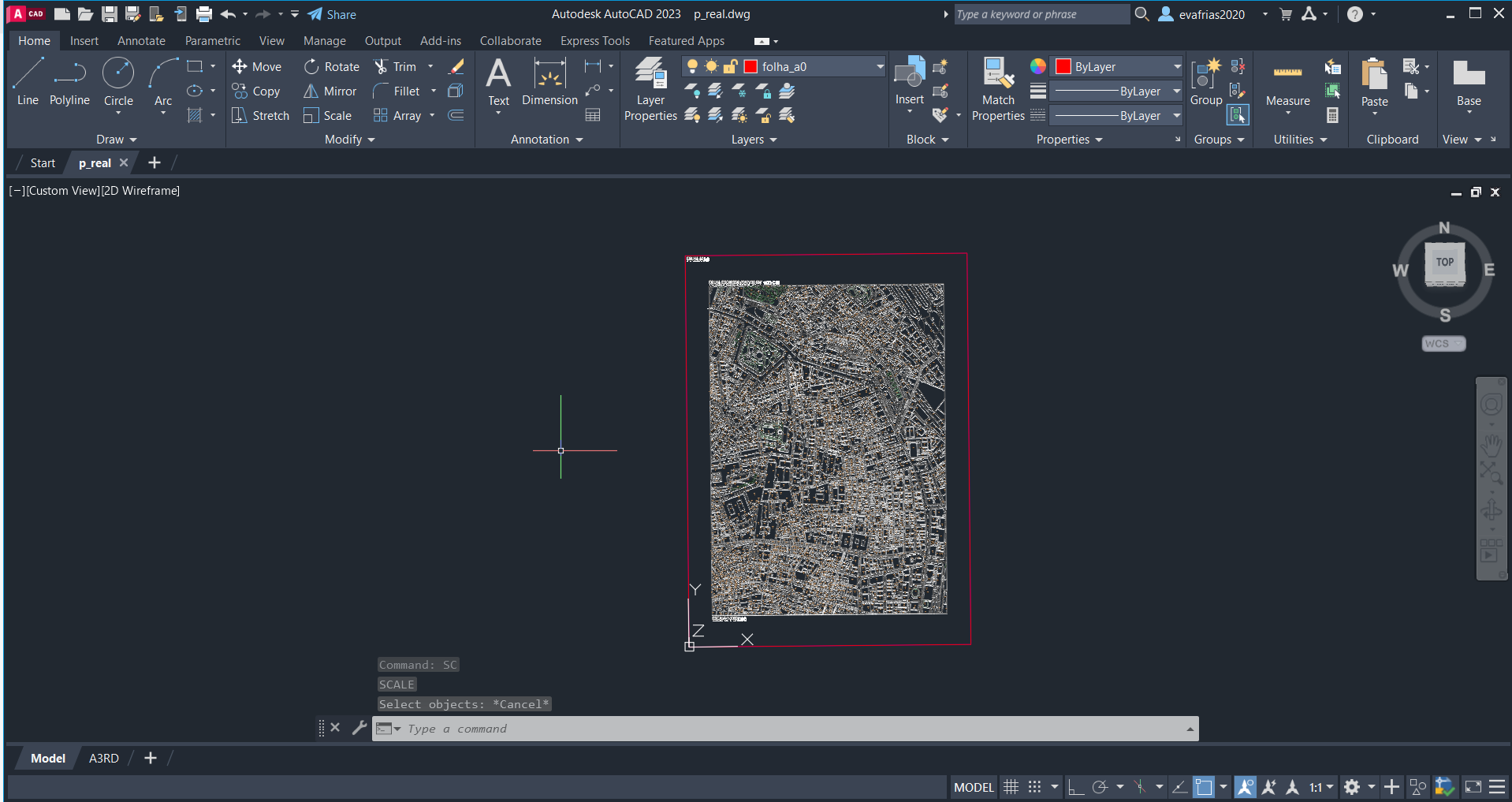Viewport: 1512px width, 802px height.
Task: Toggle snap mode in status bar
Action: [1034, 787]
